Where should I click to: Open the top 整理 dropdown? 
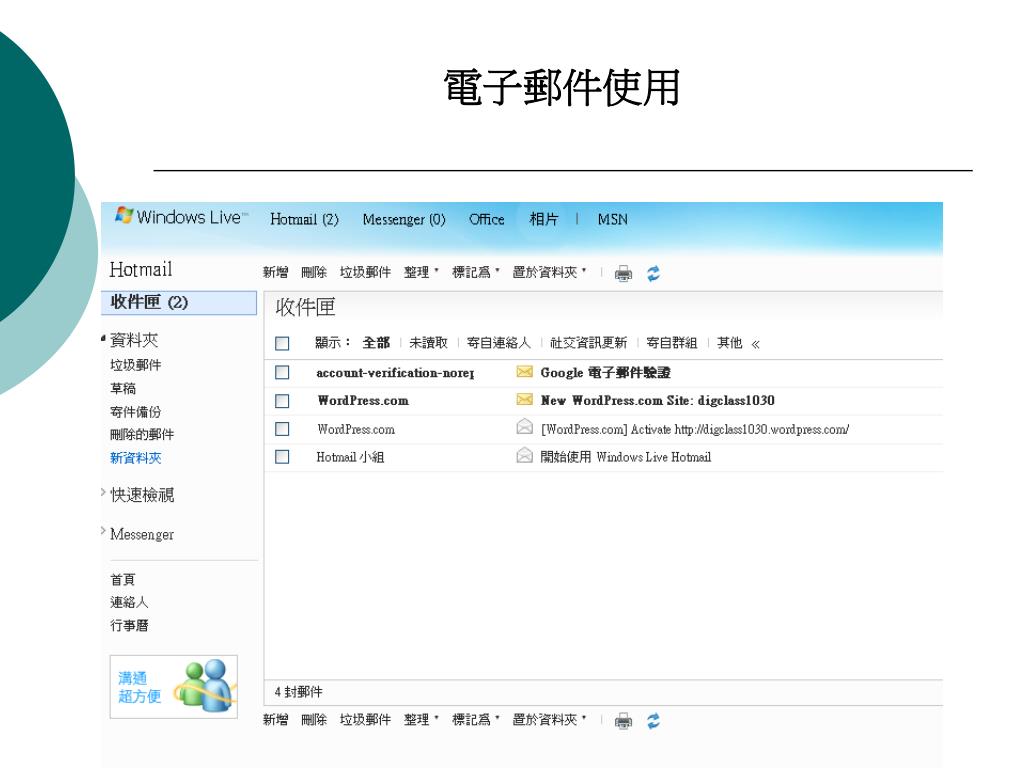click(x=421, y=272)
